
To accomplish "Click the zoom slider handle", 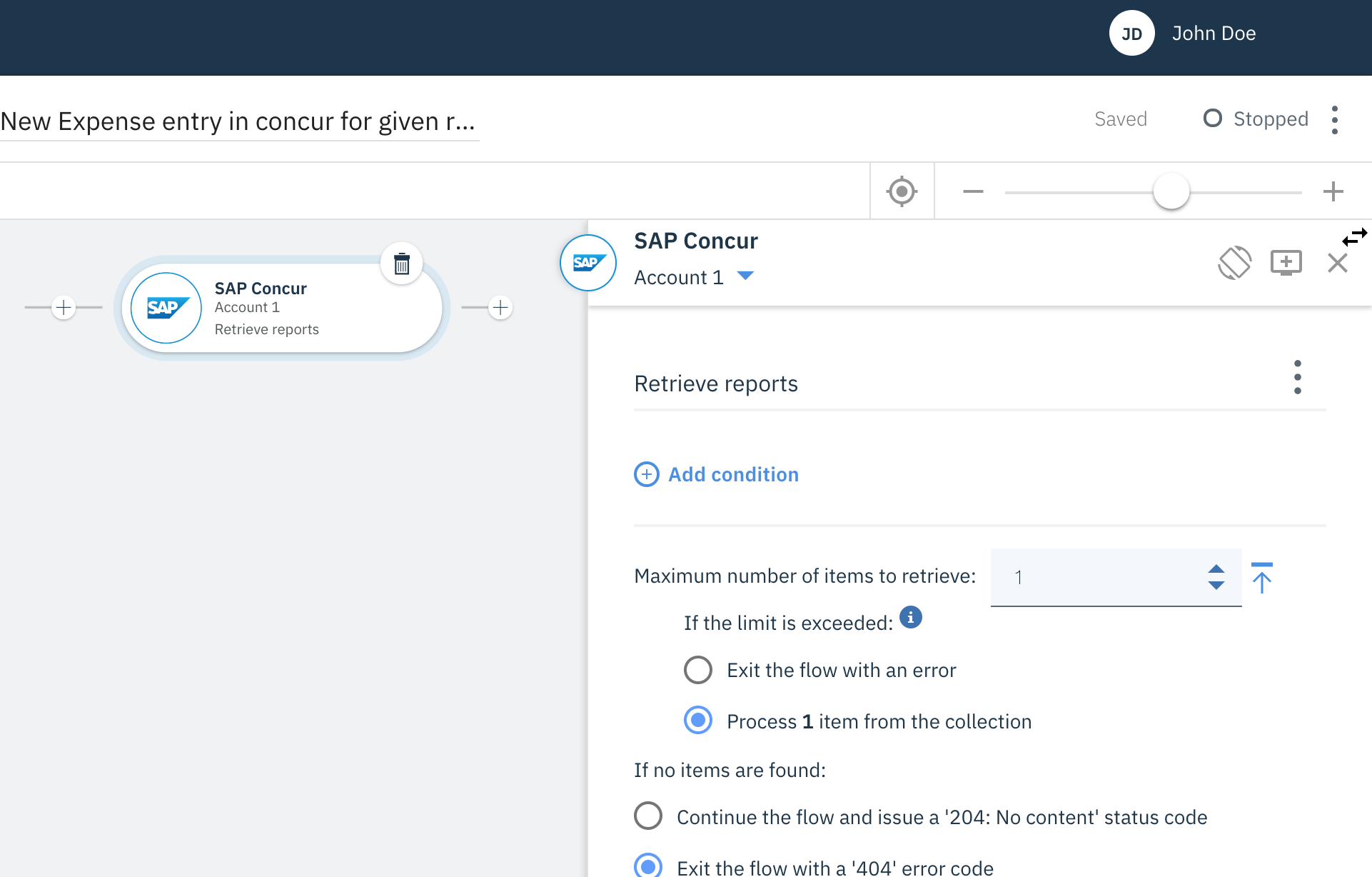I will click(x=1171, y=191).
